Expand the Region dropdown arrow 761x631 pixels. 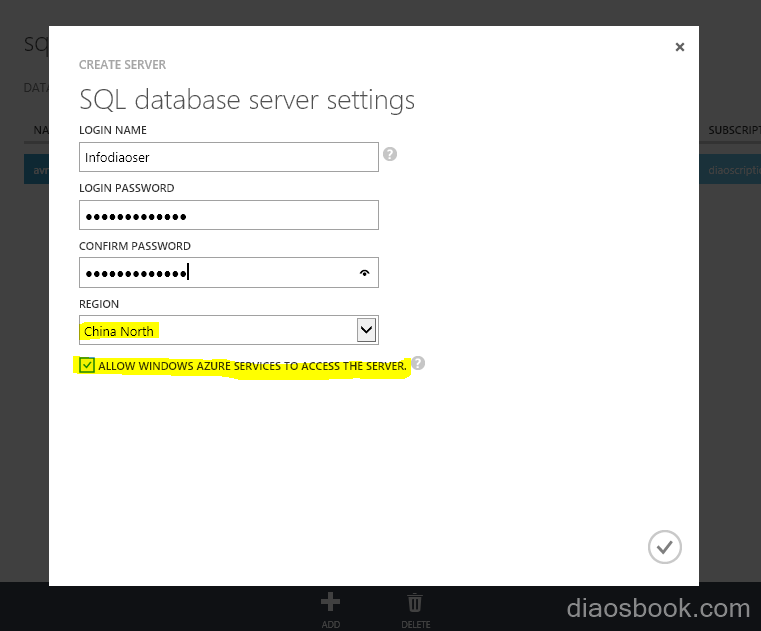pos(366,330)
